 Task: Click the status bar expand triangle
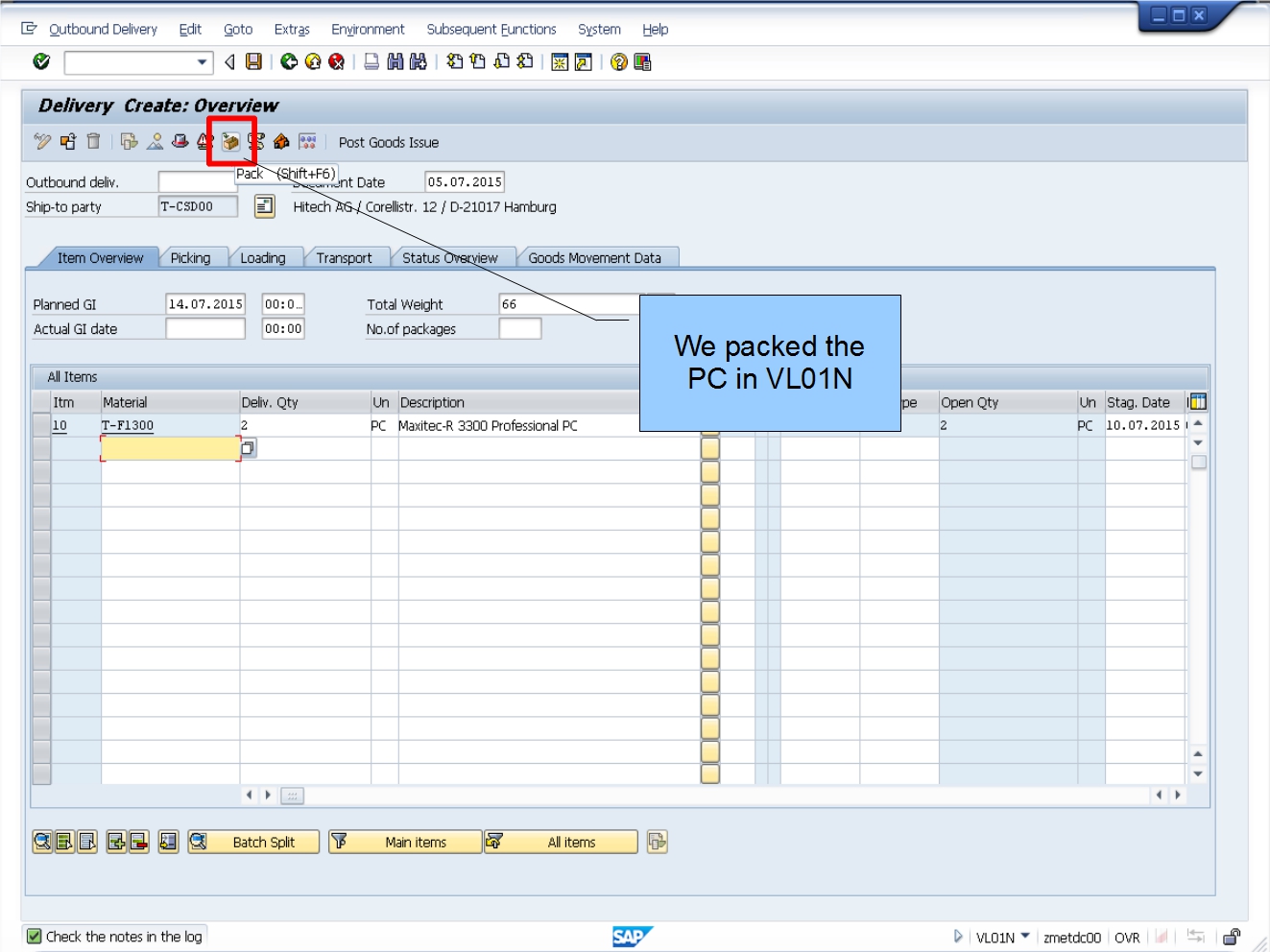click(958, 936)
